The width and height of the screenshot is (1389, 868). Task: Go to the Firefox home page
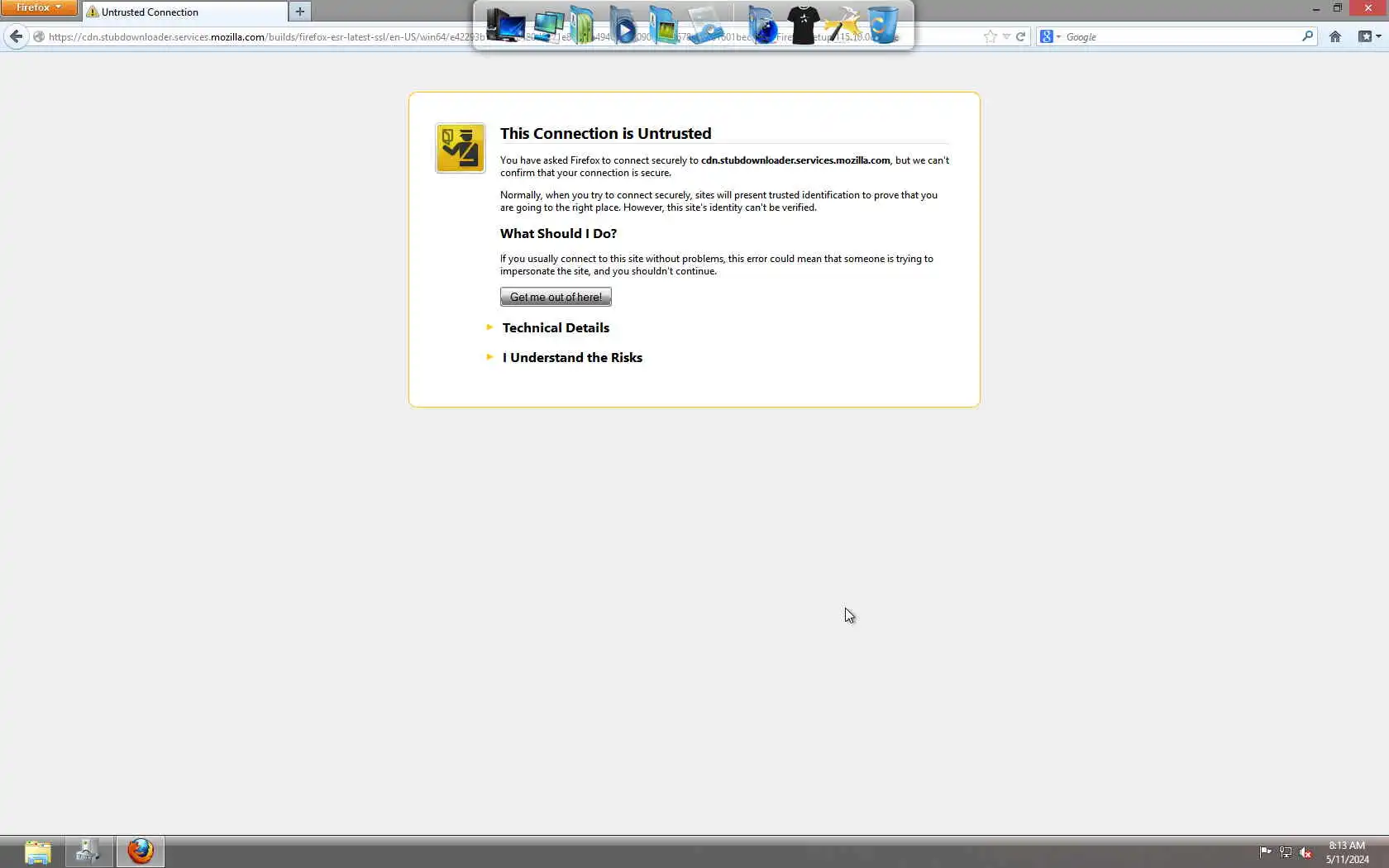point(1335,36)
